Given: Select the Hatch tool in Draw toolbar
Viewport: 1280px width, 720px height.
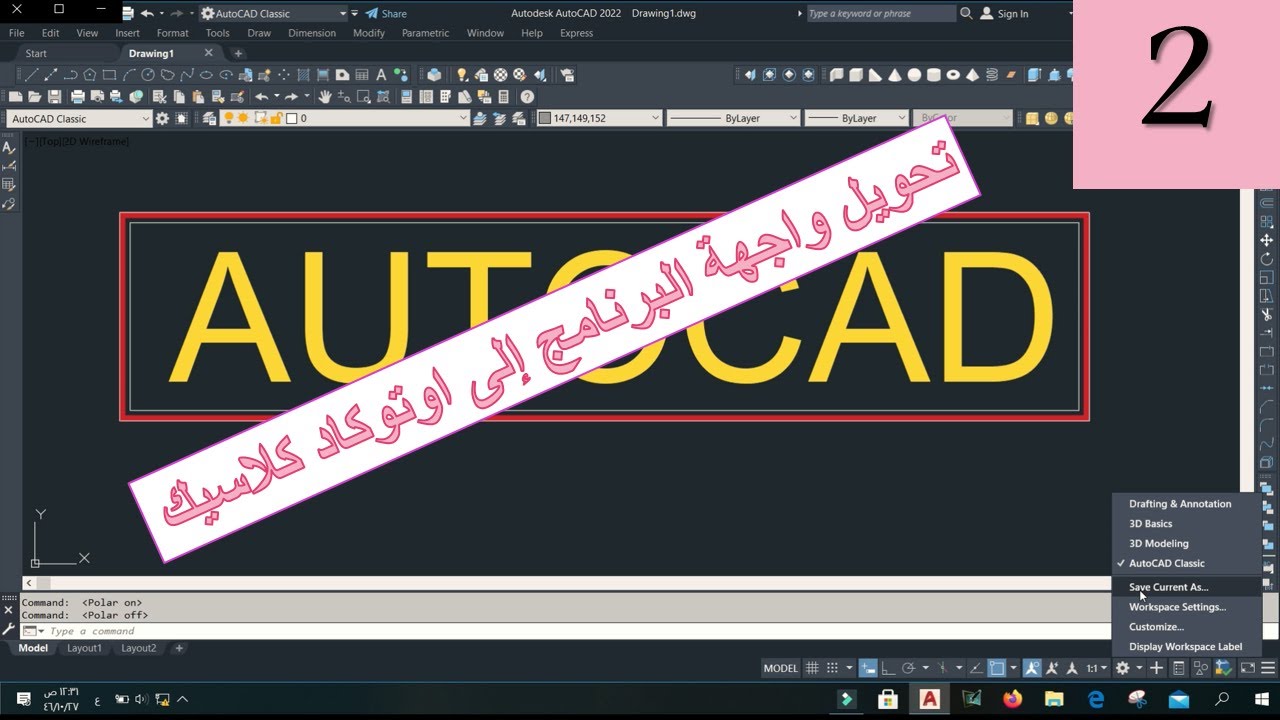Looking at the screenshot, I should (303, 75).
